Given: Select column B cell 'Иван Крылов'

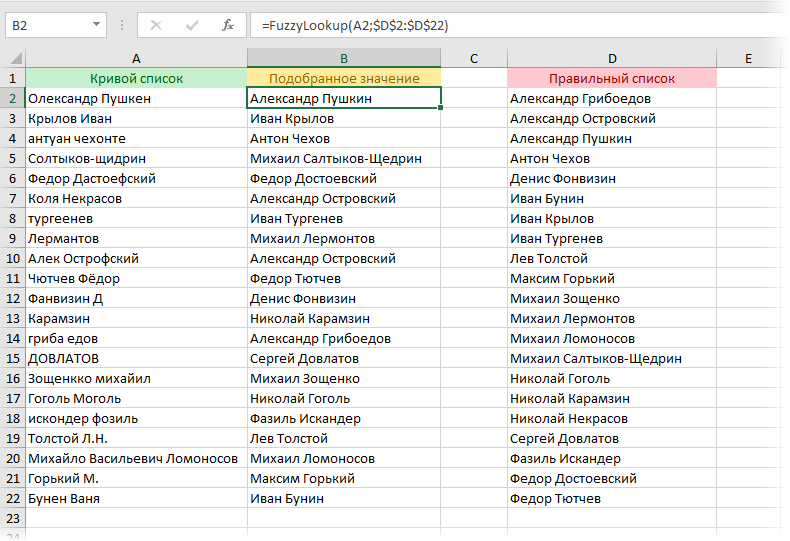Looking at the screenshot, I should click(x=344, y=118).
